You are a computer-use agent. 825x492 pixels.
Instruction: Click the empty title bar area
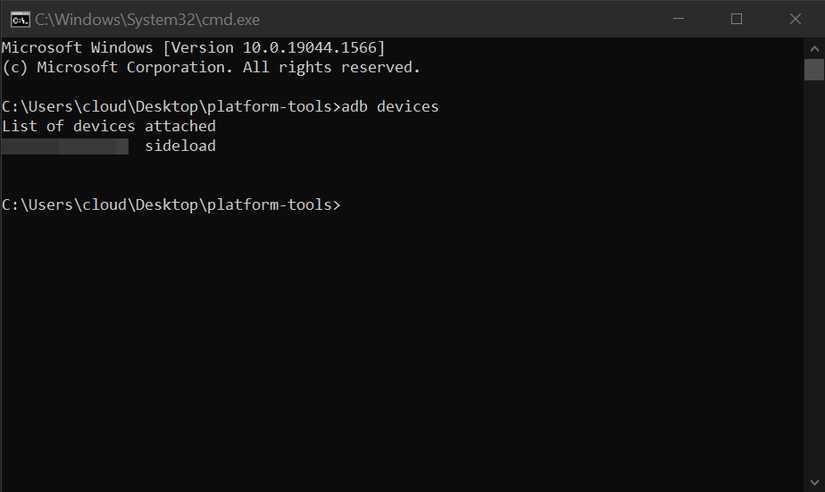click(x=450, y=18)
